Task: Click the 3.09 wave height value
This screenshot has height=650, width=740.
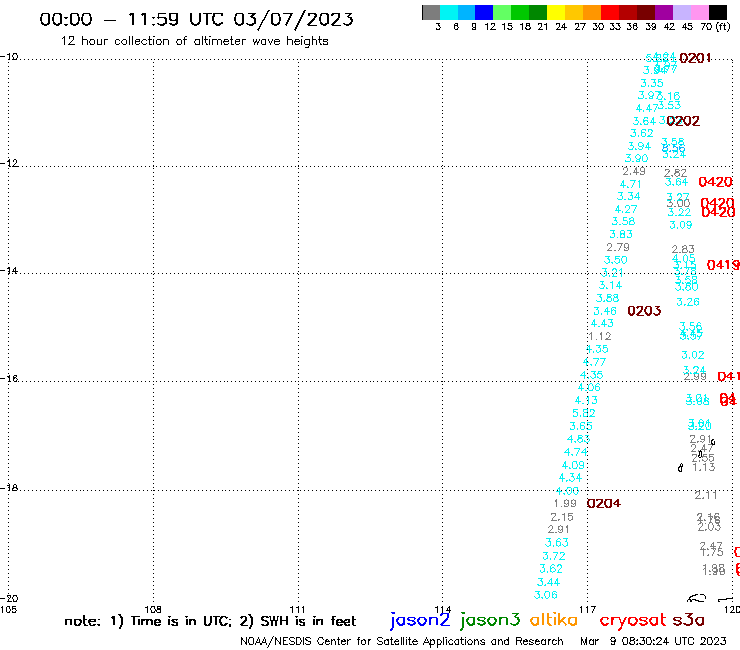Action: point(681,225)
